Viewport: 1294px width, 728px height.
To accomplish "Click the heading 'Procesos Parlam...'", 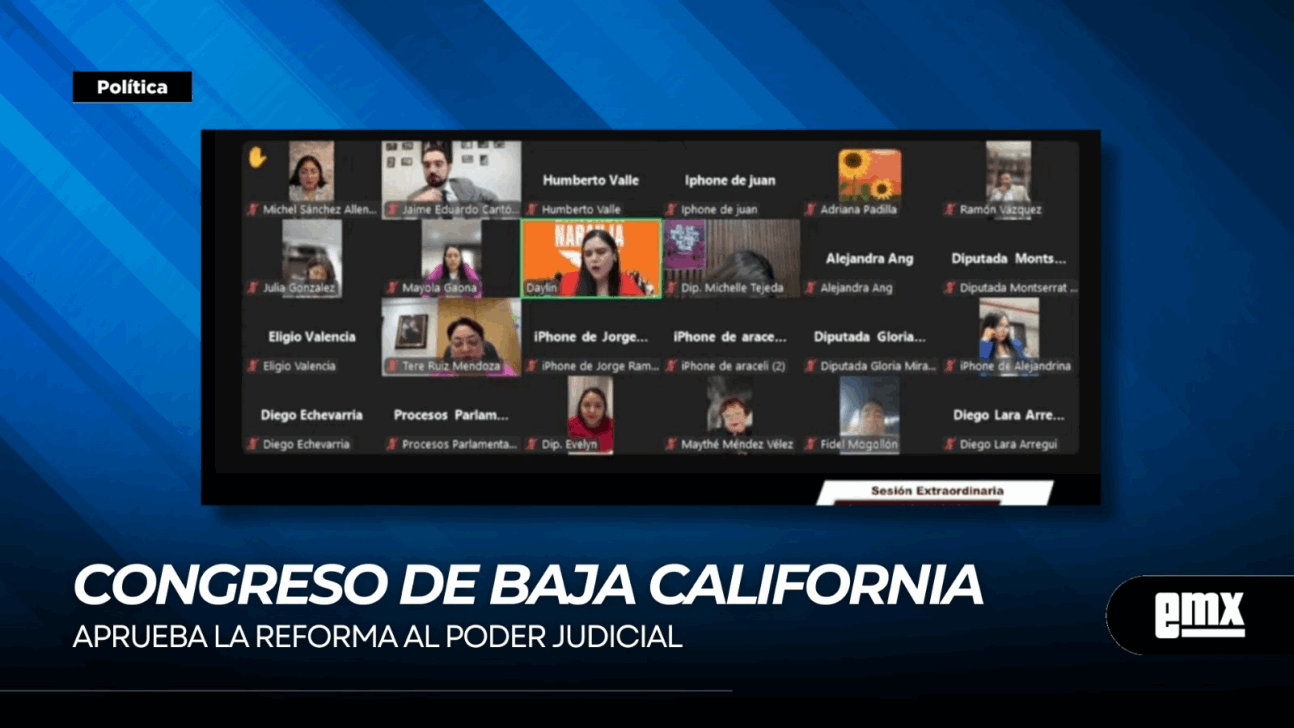I will pos(451,414).
